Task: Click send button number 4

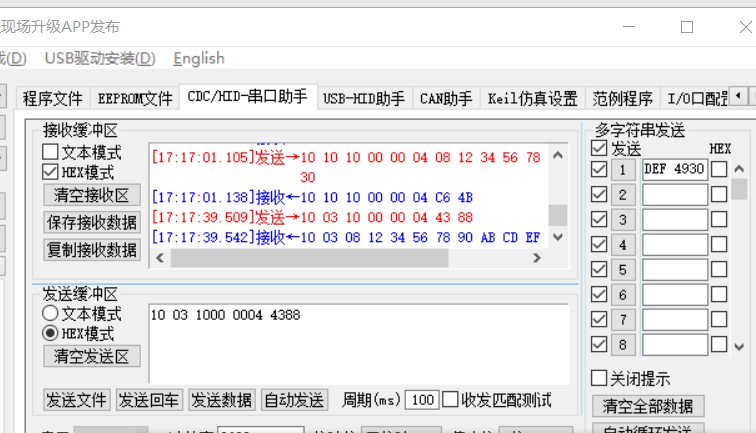Action: (x=623, y=245)
